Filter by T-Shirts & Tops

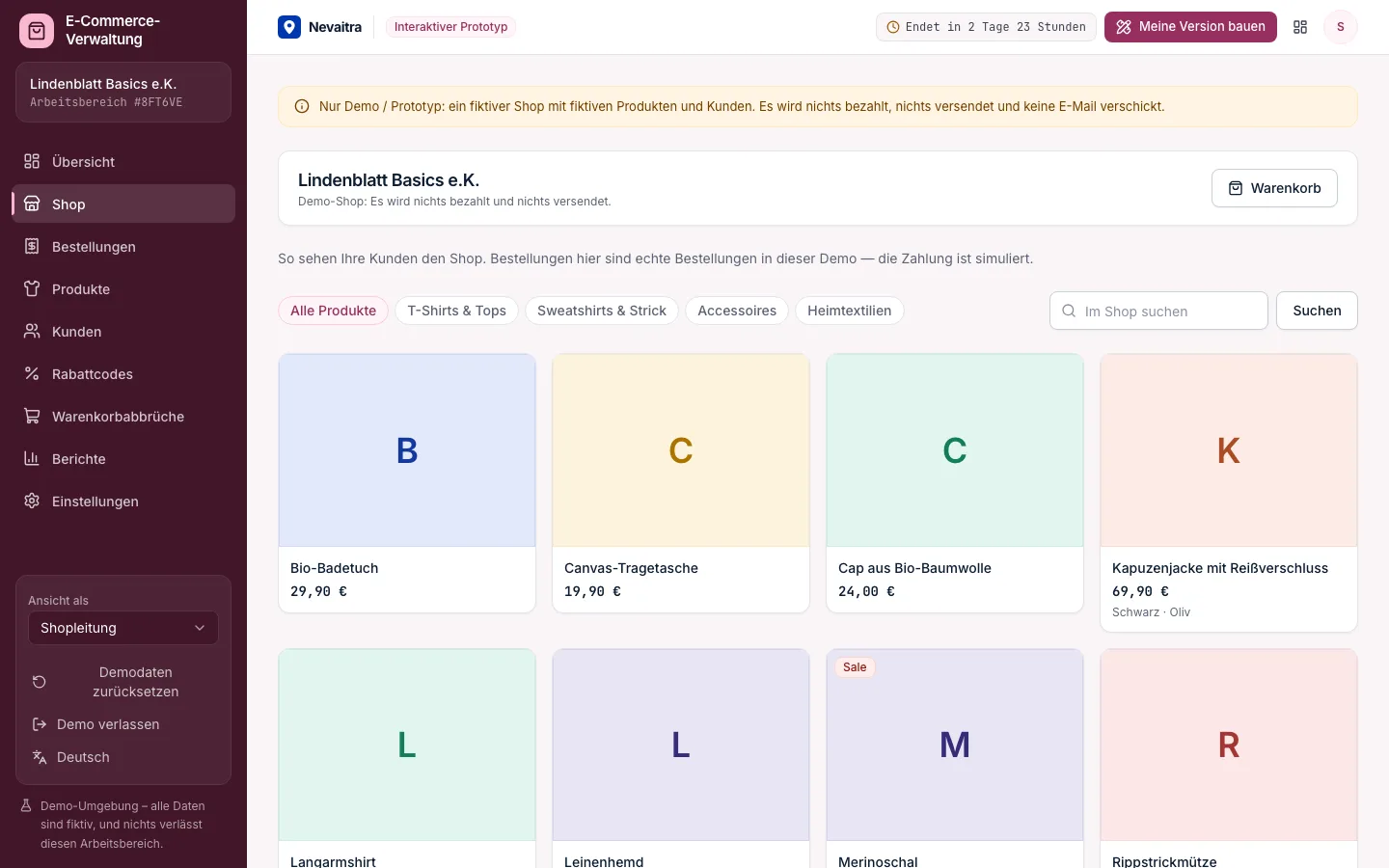point(456,311)
